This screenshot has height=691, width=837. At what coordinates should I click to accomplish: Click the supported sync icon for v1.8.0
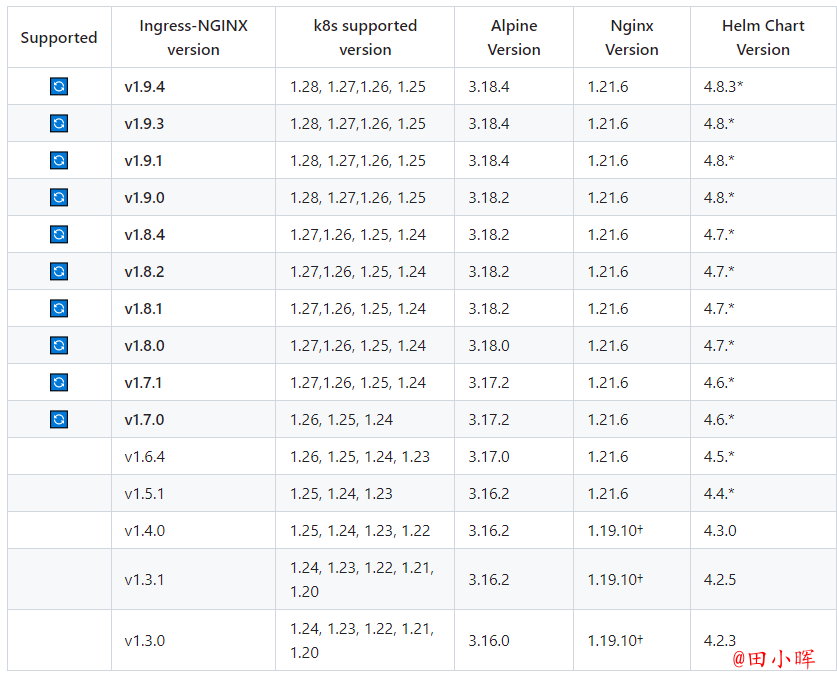[59, 345]
